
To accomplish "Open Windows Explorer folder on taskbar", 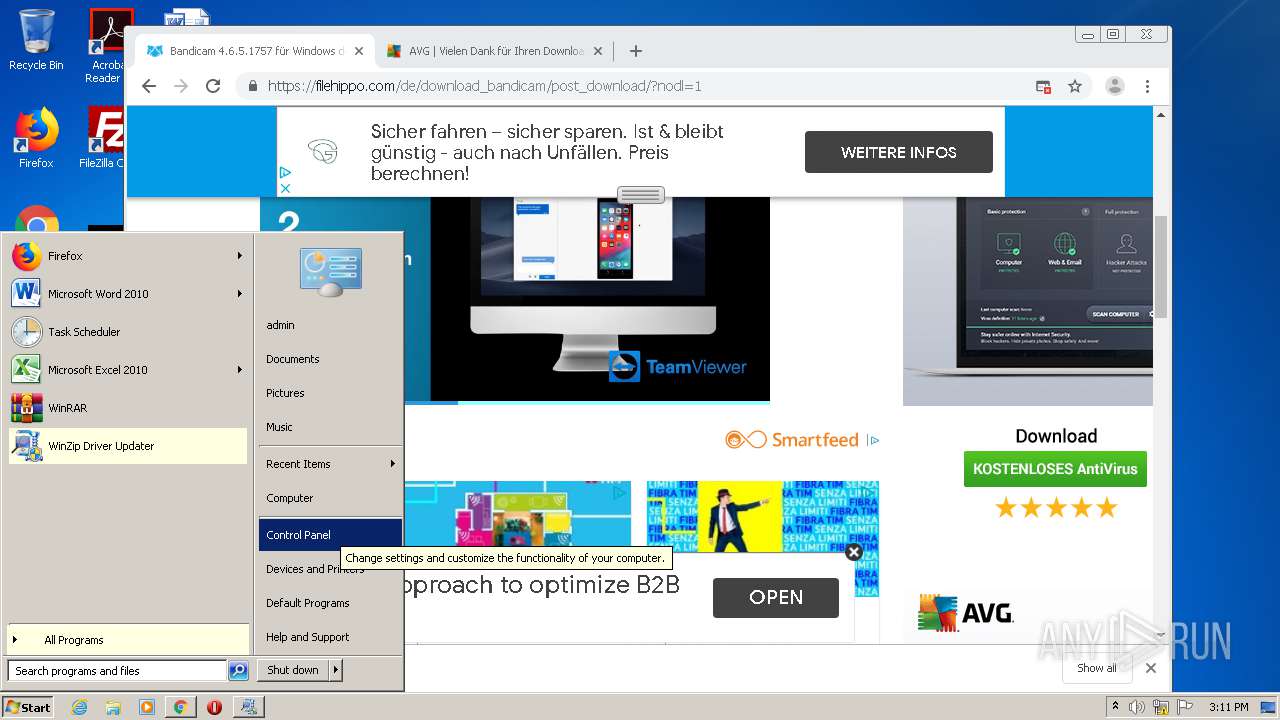I will pyautogui.click(x=113, y=707).
